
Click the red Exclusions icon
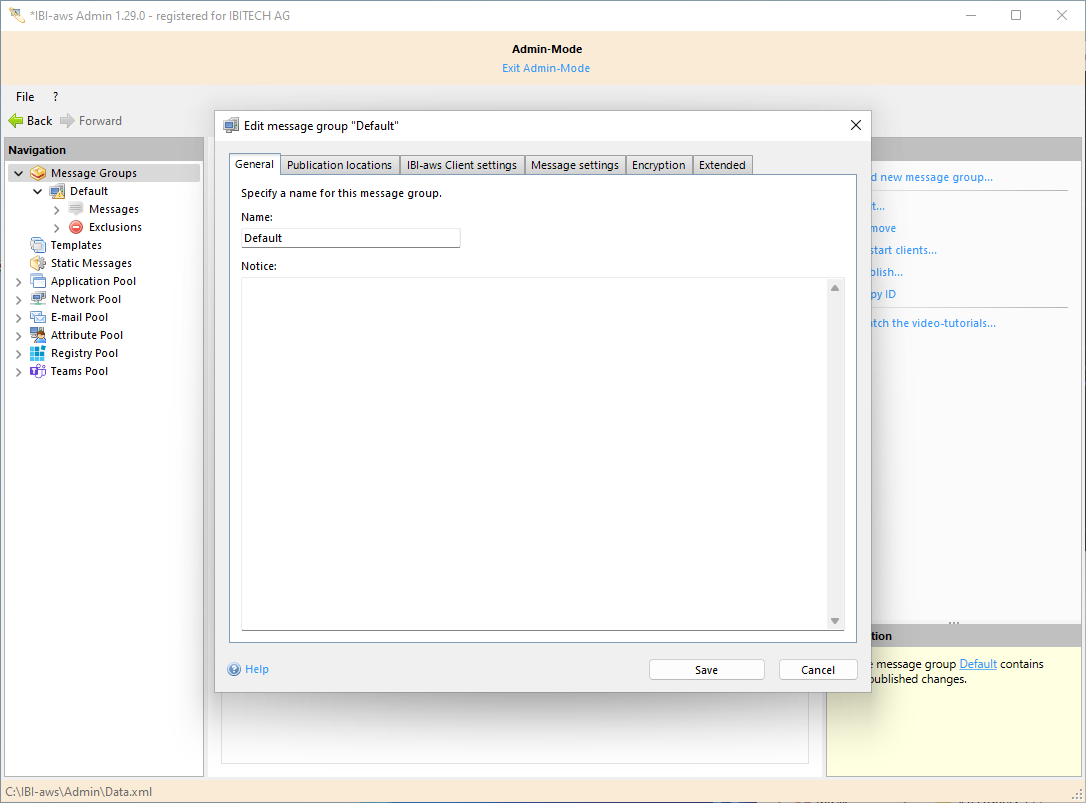pos(76,227)
